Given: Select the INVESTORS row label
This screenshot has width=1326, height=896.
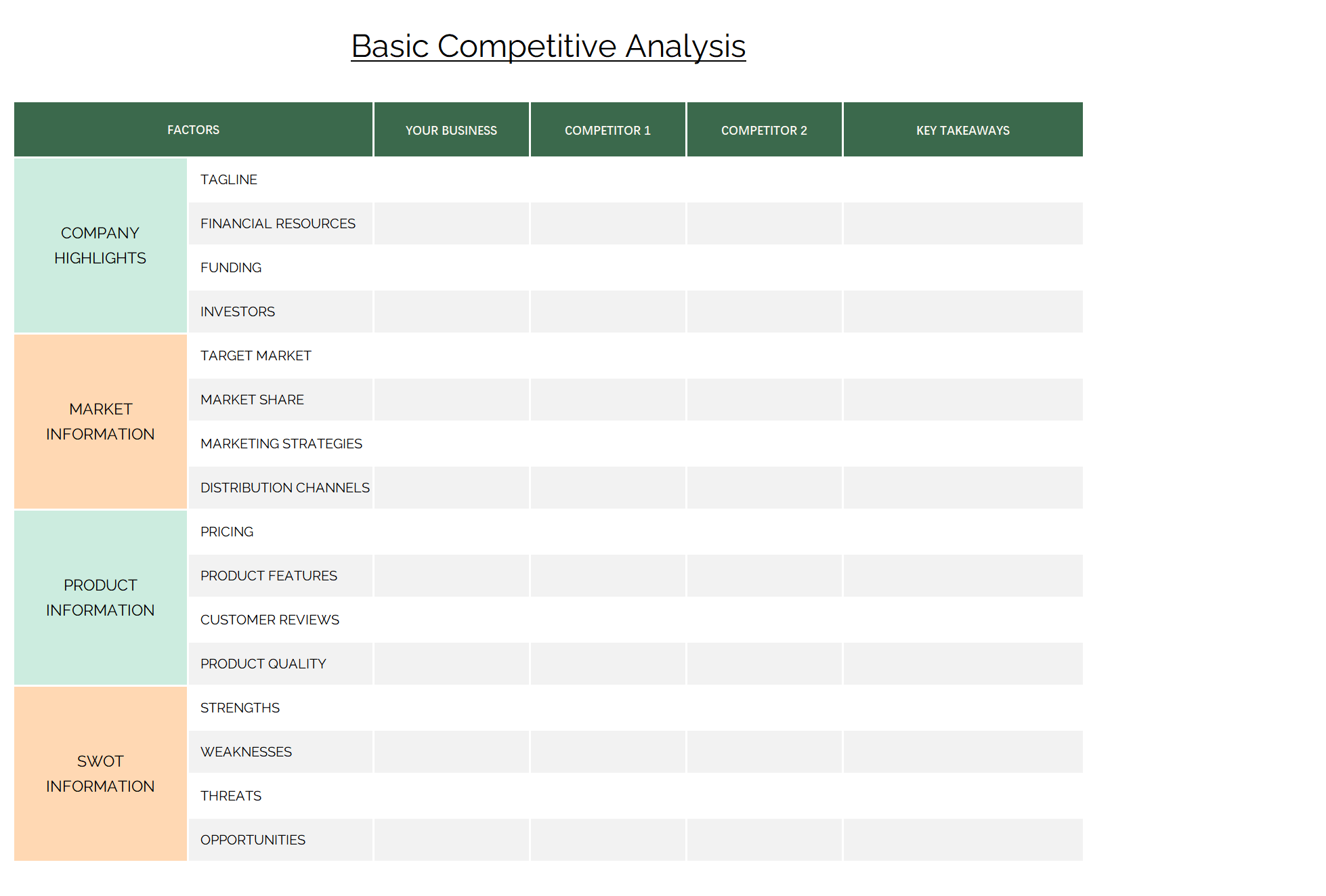Looking at the screenshot, I should pyautogui.click(x=238, y=312).
